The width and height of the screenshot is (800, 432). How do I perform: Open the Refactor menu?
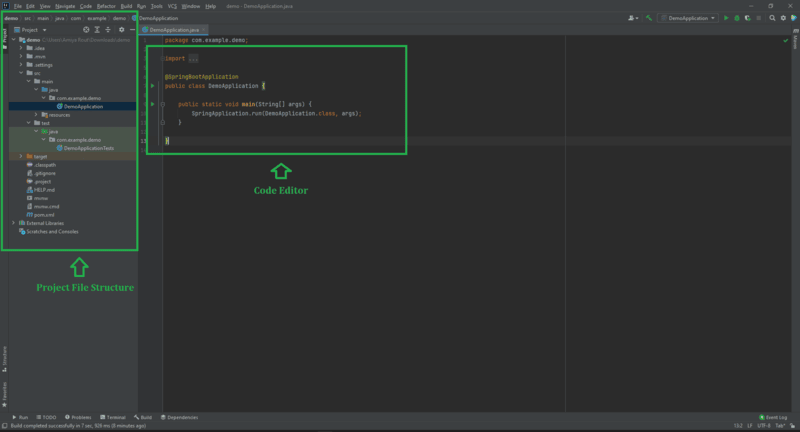click(106, 6)
